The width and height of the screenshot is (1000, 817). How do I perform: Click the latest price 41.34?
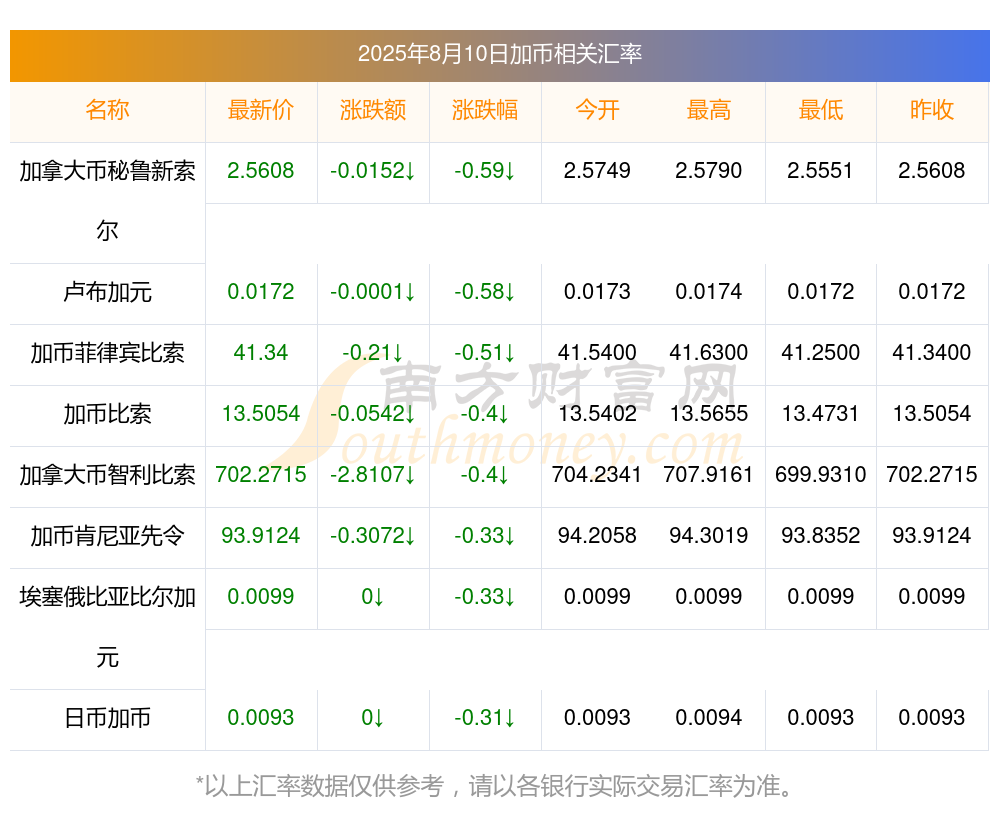click(261, 352)
